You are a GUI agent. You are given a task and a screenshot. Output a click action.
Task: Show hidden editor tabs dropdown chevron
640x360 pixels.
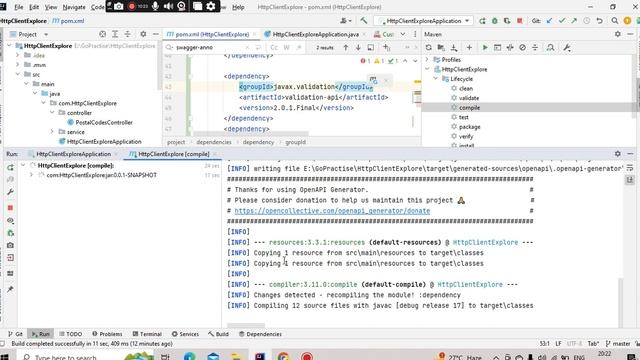click(x=403, y=34)
